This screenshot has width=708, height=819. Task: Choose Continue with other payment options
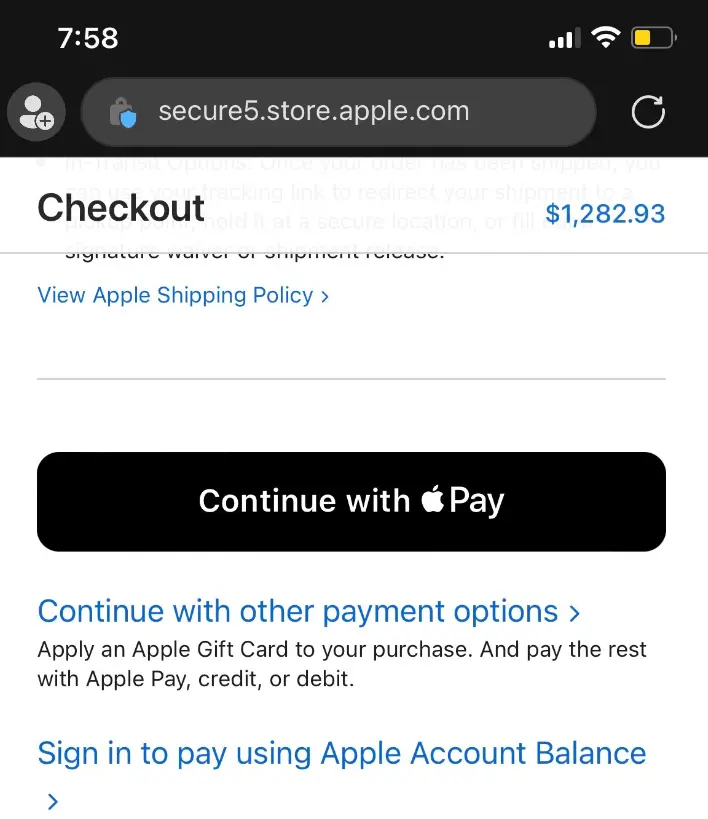coord(297,611)
